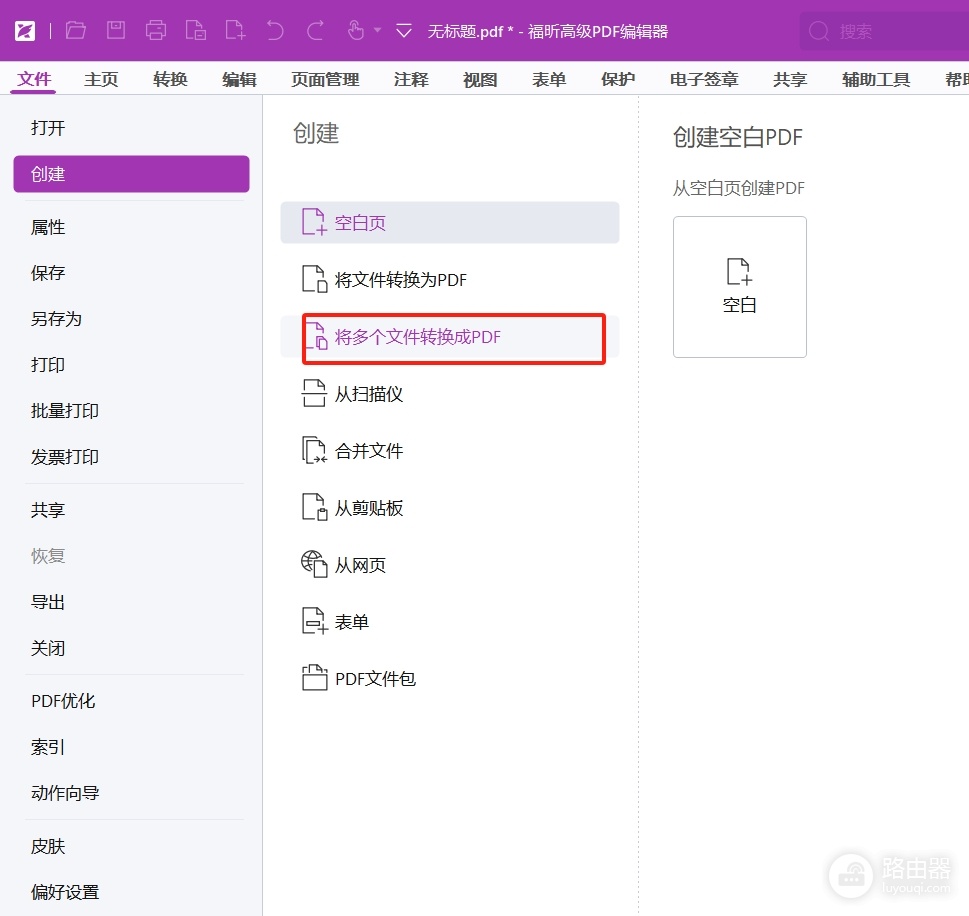
Task: Click the Foxit app logo icon
Action: (x=25, y=30)
